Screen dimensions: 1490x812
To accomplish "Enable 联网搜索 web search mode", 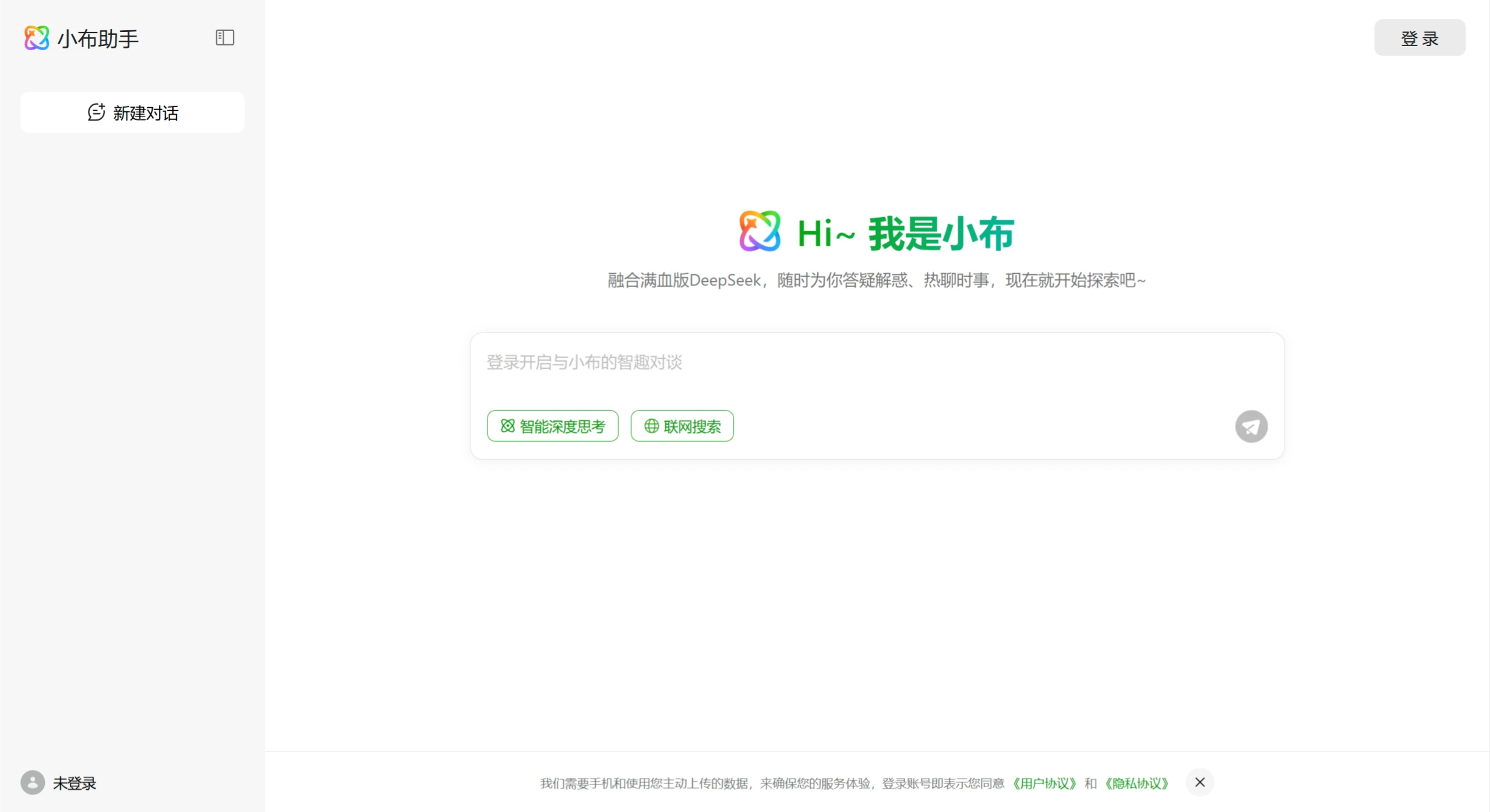I will point(682,426).
